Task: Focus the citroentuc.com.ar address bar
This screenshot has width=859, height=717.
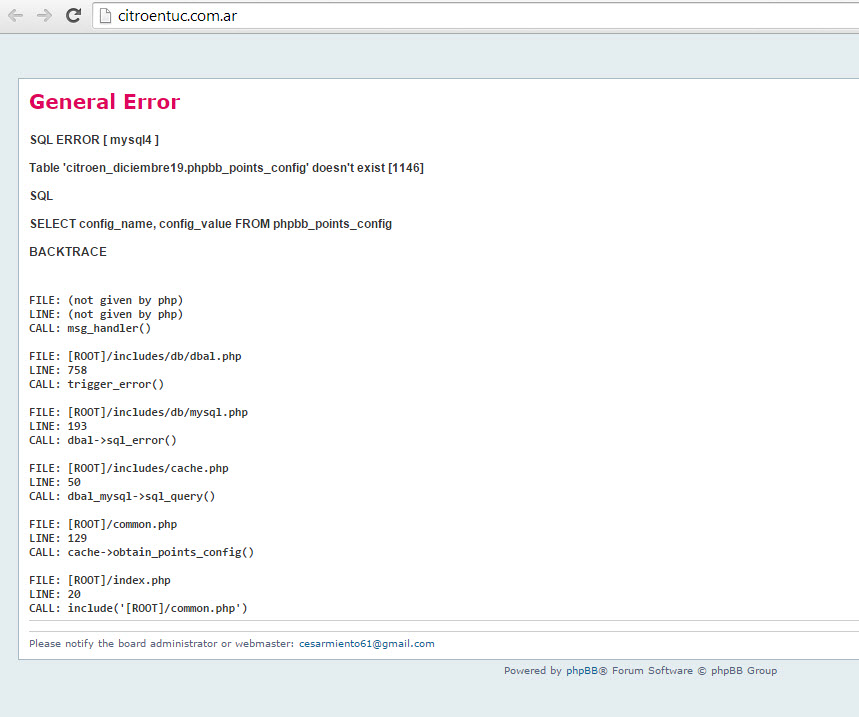Action: (400, 16)
